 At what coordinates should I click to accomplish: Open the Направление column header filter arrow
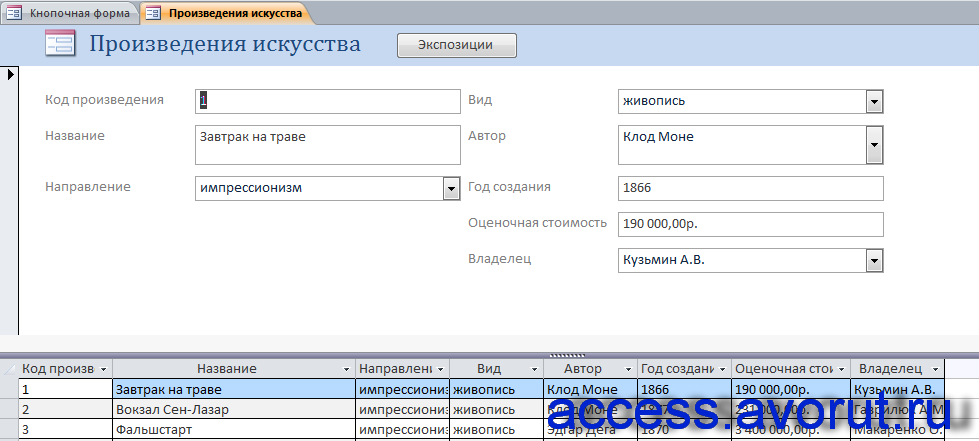point(441,369)
